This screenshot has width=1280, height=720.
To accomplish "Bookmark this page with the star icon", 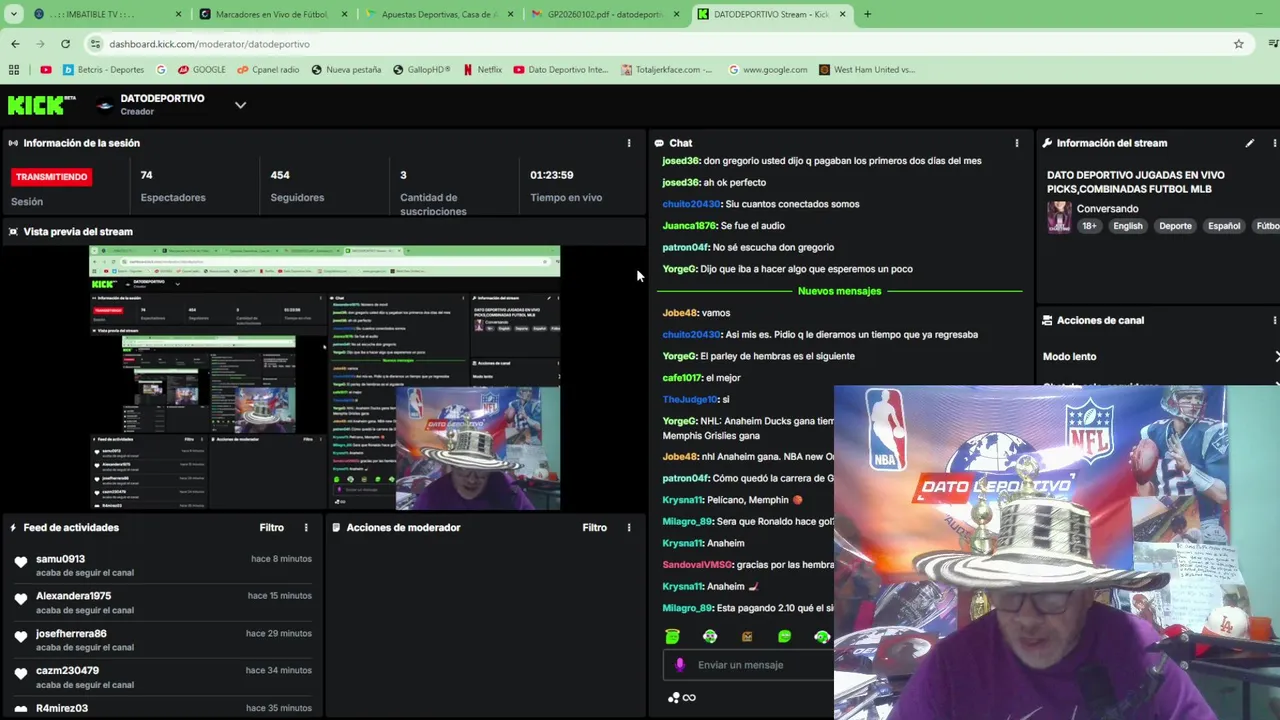I will point(1238,44).
